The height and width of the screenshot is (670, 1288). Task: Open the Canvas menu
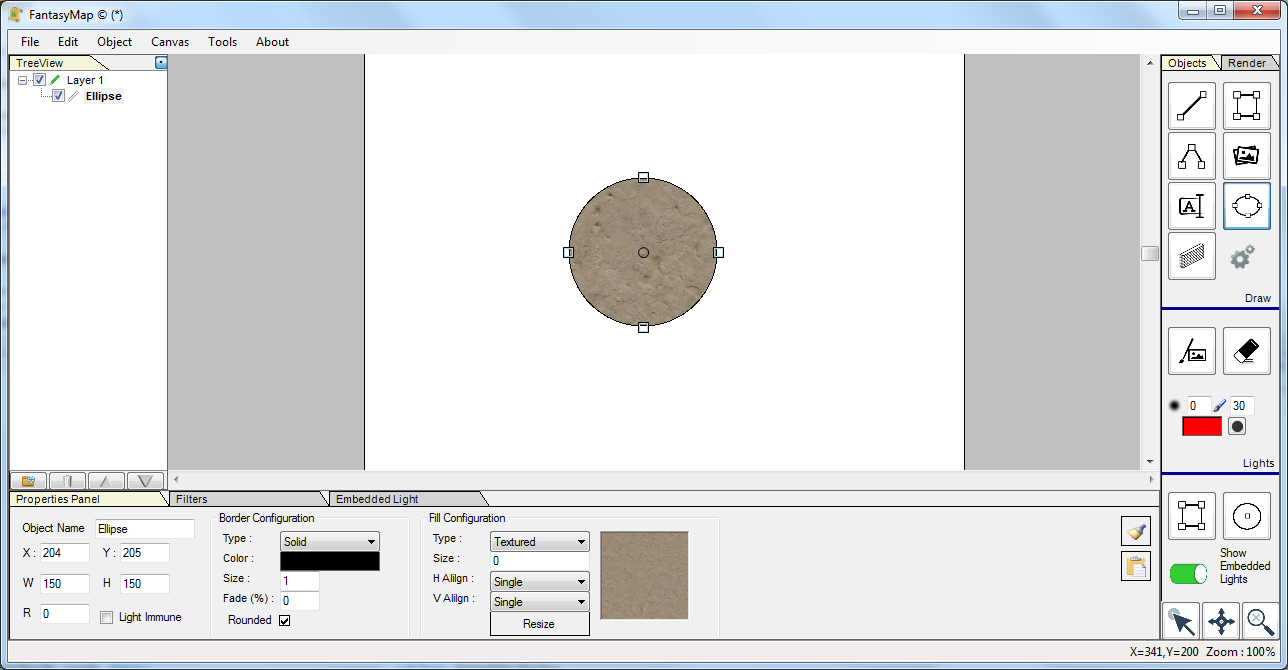click(170, 42)
